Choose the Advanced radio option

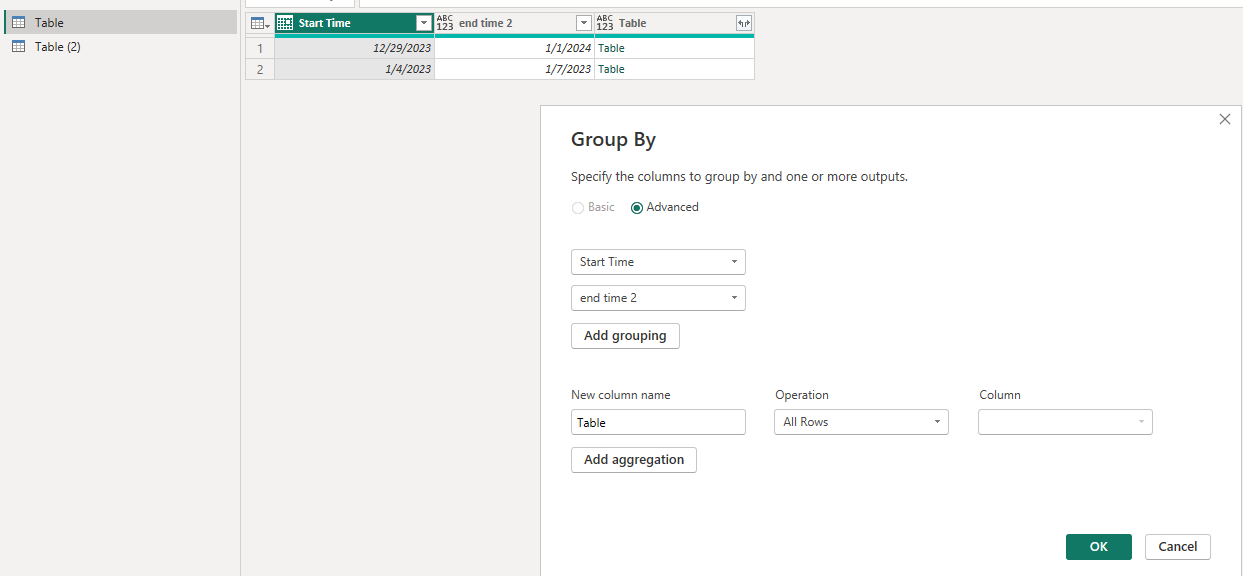[636, 207]
